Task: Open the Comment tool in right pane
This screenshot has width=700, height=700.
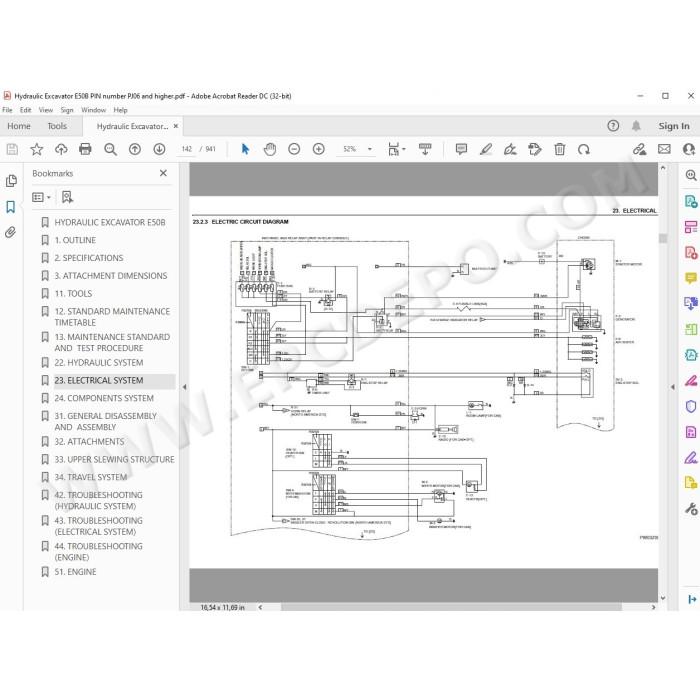Action: pyautogui.click(x=691, y=279)
